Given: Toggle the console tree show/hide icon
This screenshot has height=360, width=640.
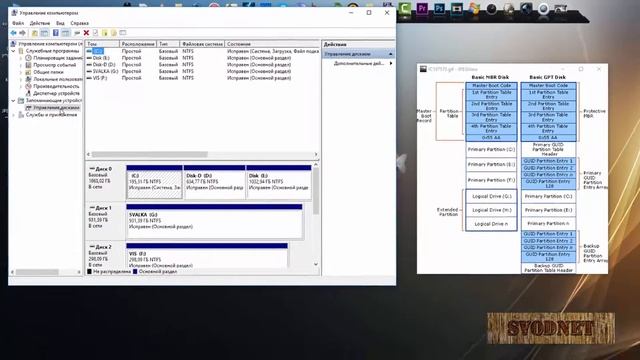Looking at the screenshot, I should tap(44, 33).
